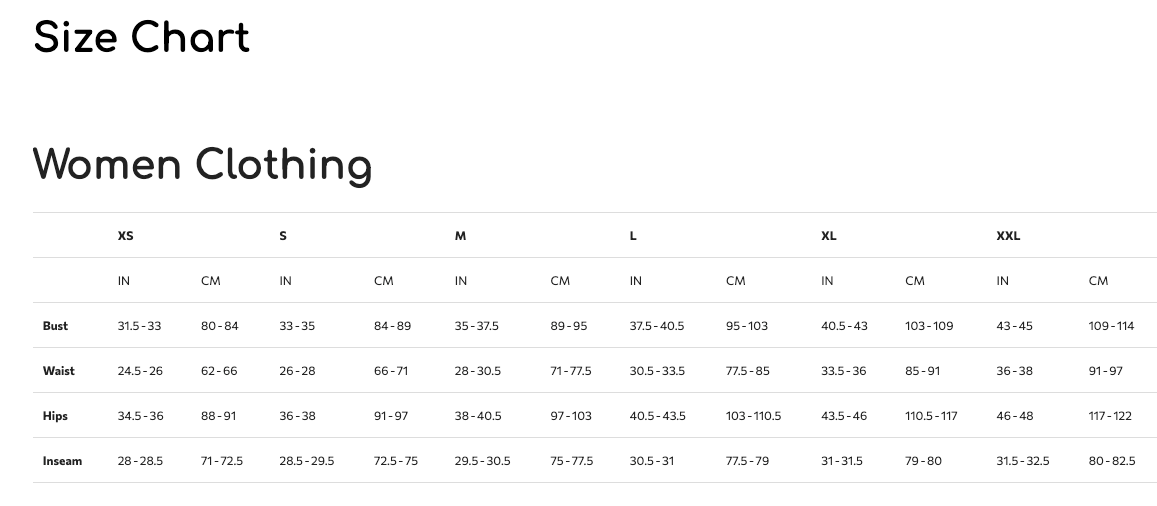Viewport: 1157px width, 506px height.
Task: Select the XS size column header
Action: pos(125,236)
